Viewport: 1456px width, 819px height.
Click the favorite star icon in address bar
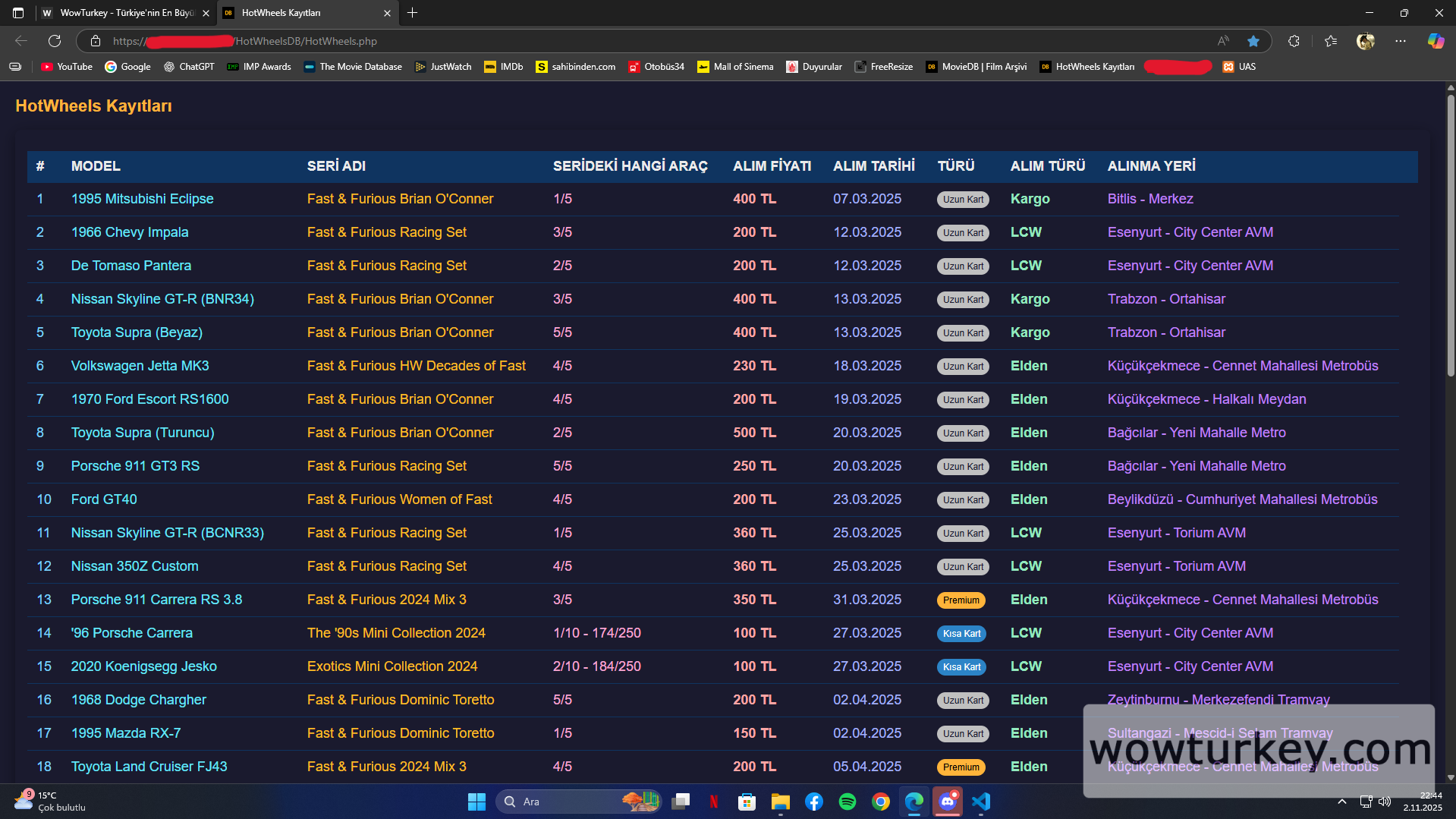coord(1253,41)
